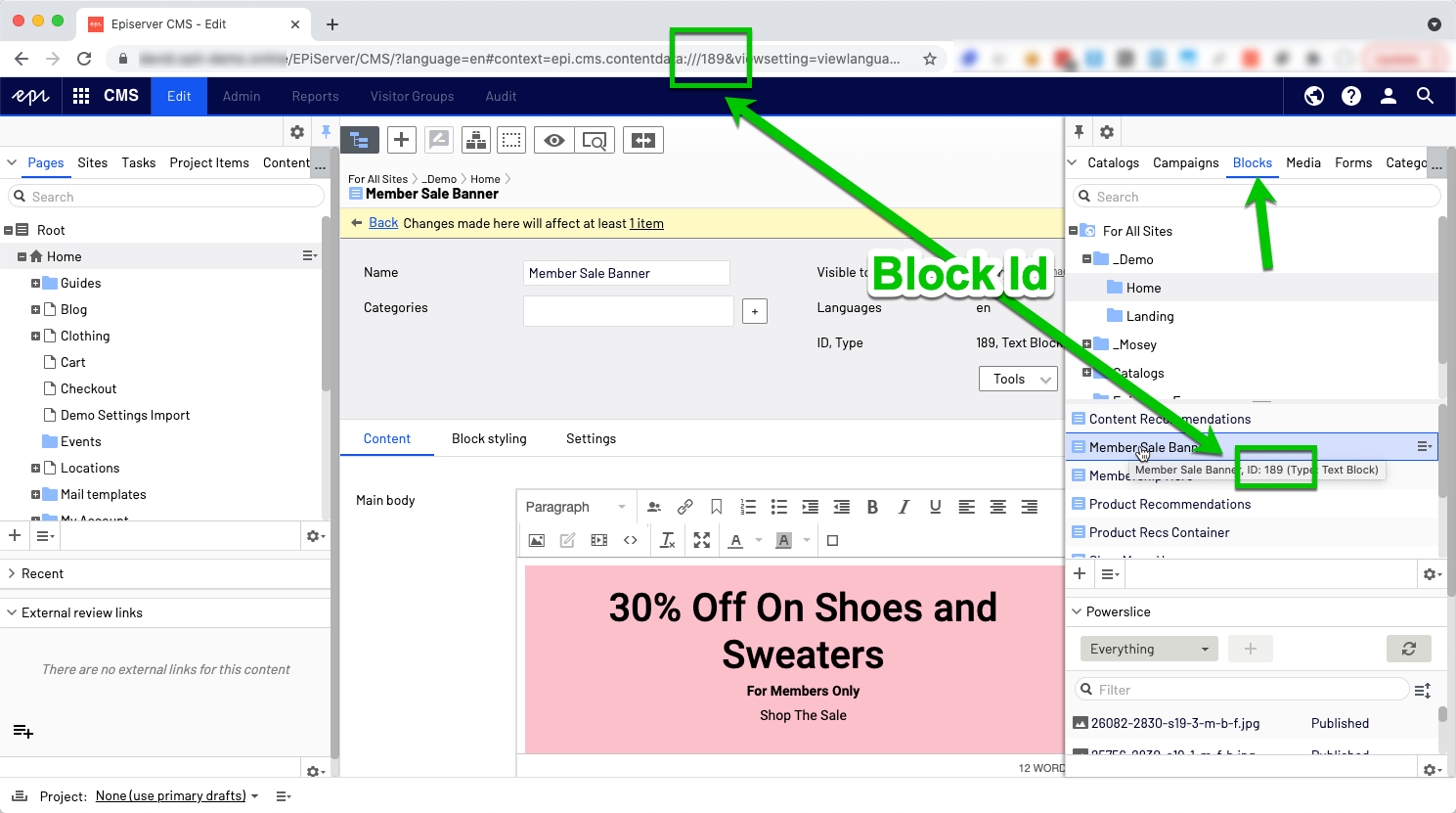
Task: Open the help question mark icon
Action: tap(1351, 96)
